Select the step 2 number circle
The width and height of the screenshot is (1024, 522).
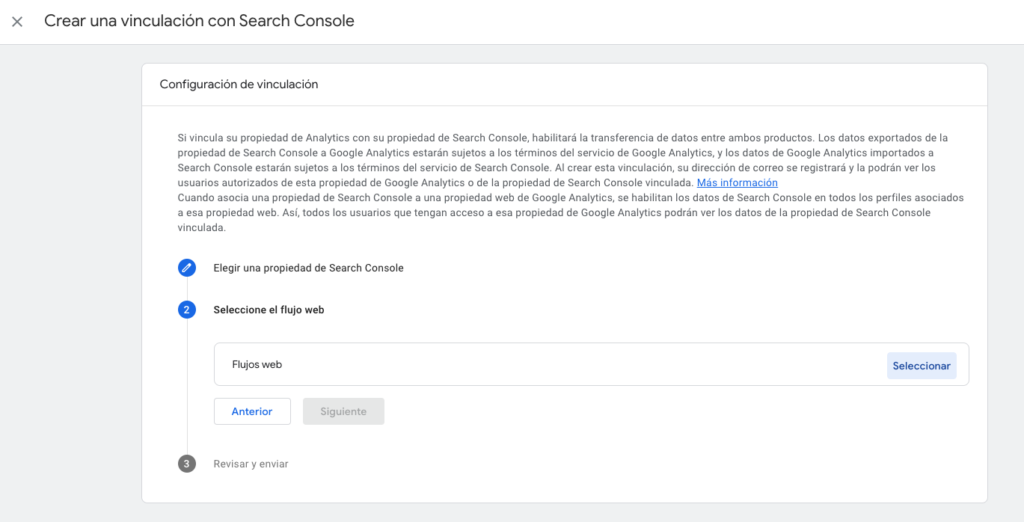point(187,310)
